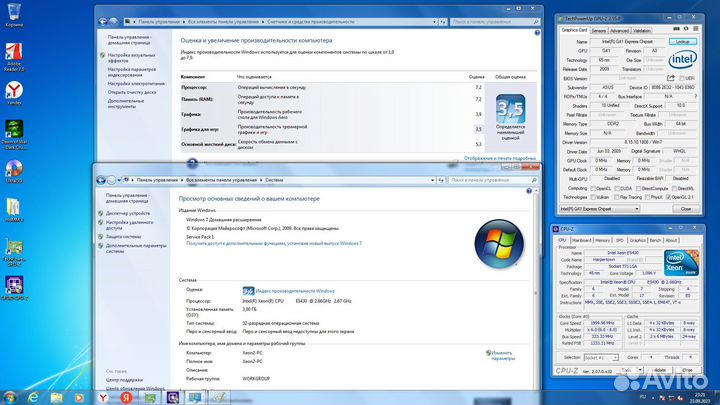720x405 pixels.
Task: Open the Windows Start menu orb
Action: tap(10, 397)
